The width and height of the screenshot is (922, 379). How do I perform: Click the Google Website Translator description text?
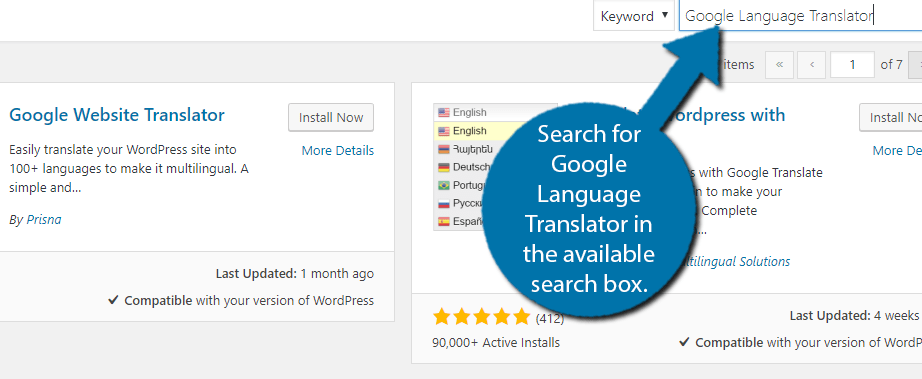129,169
